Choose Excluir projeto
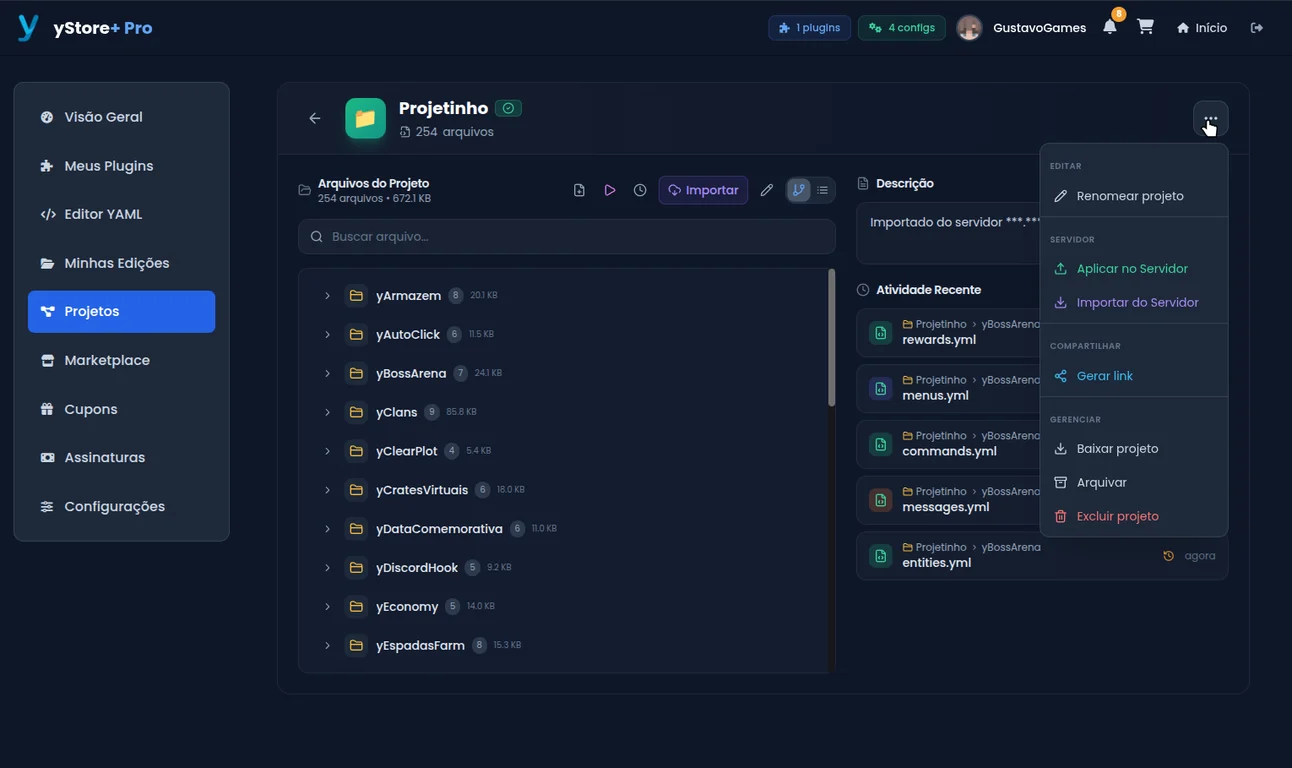Viewport: 1292px width, 768px height. coord(1133,516)
